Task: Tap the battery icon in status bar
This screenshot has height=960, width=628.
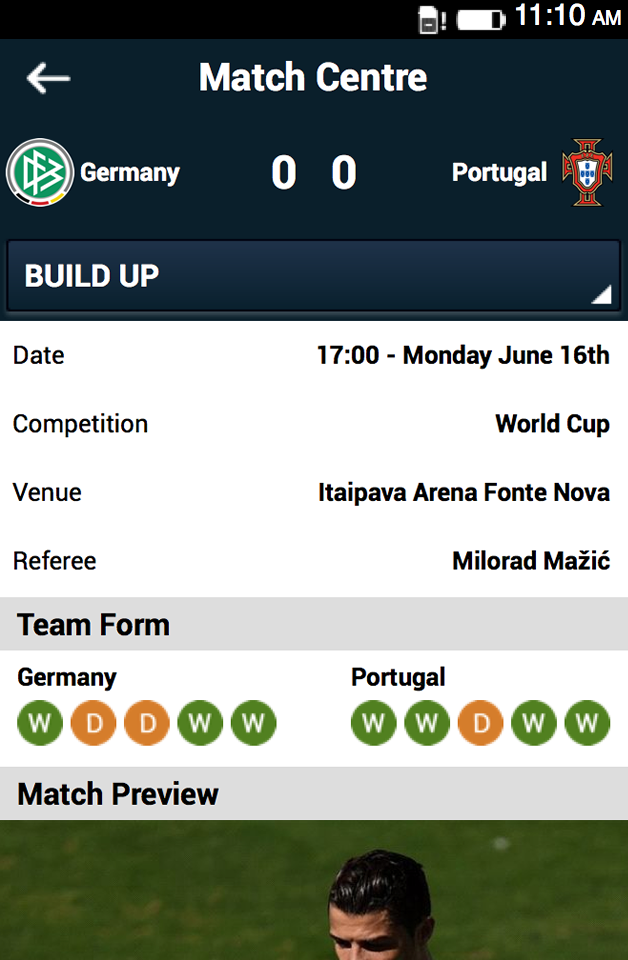Action: [x=480, y=19]
